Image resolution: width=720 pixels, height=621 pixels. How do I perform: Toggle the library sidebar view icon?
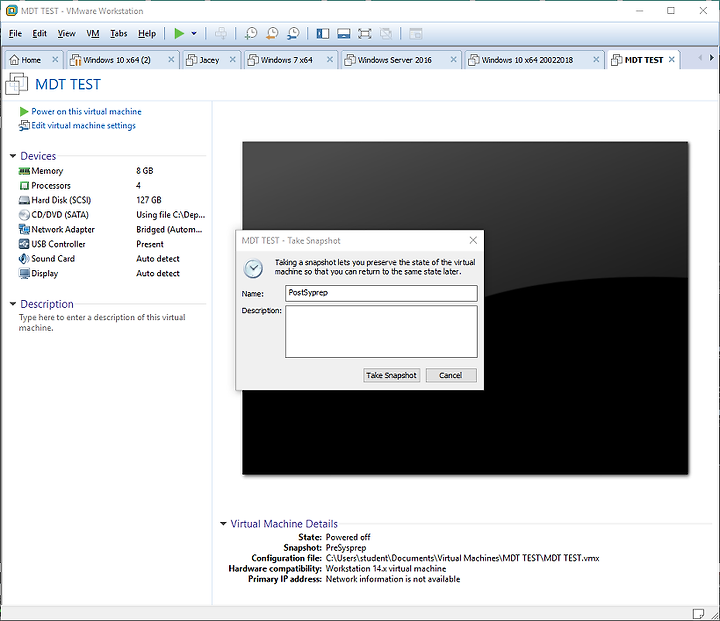[x=323, y=34]
